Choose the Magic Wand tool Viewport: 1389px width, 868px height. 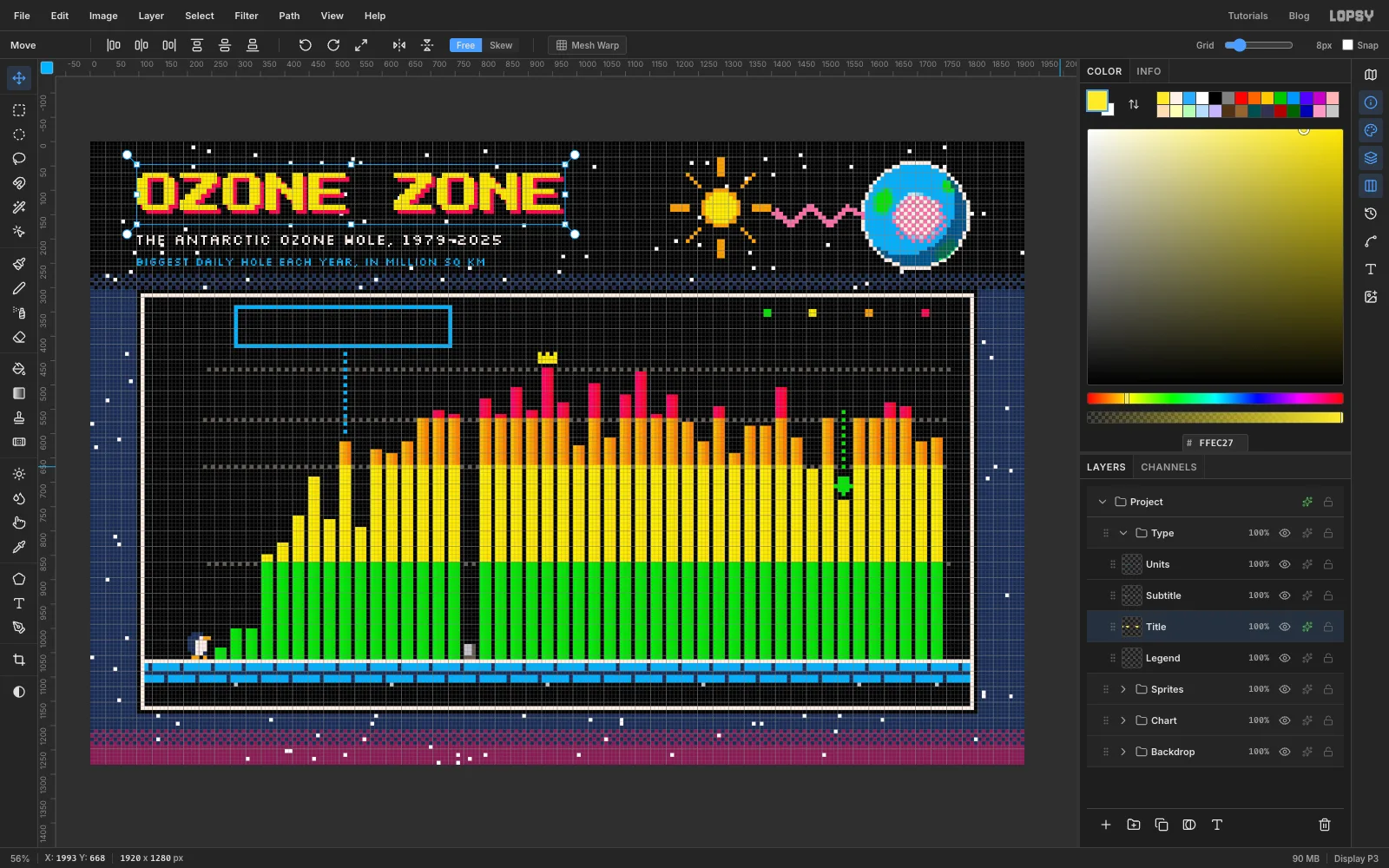click(19, 207)
